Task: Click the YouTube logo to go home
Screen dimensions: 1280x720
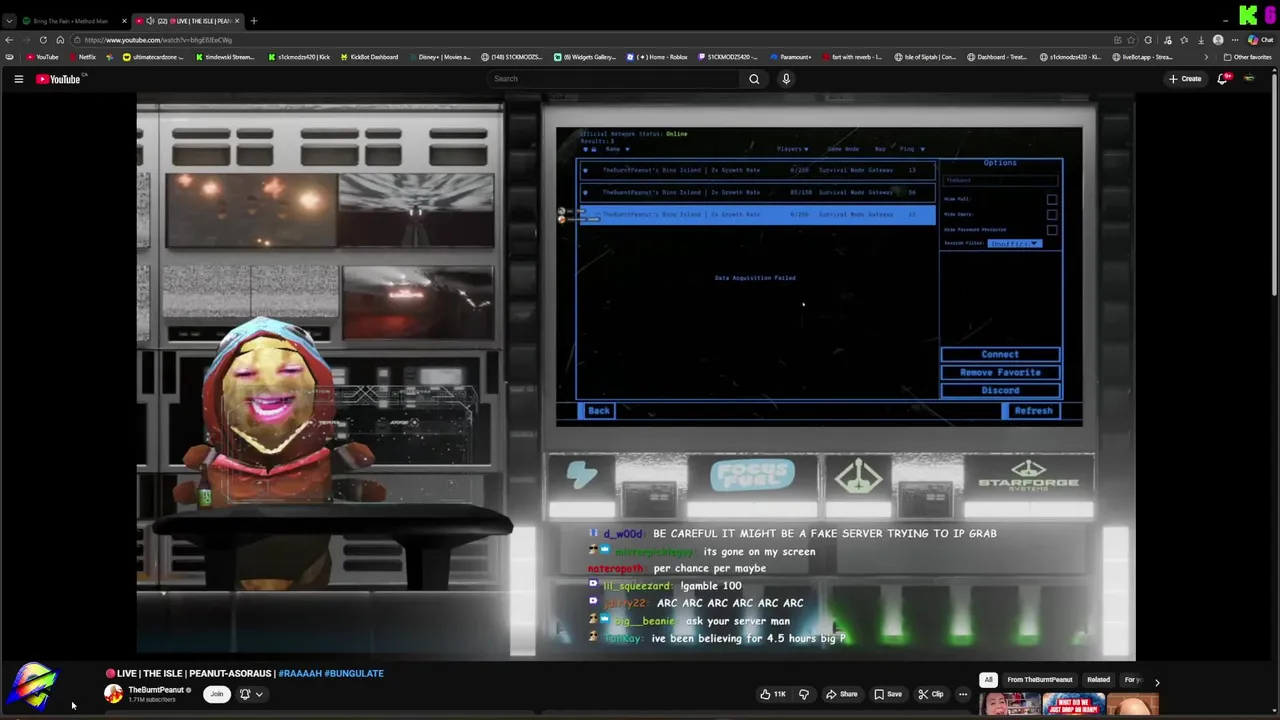Action: (x=58, y=79)
